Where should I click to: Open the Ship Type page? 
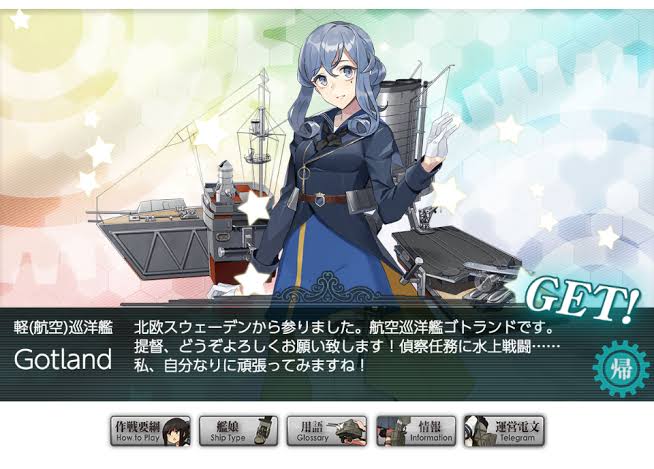pos(239,431)
